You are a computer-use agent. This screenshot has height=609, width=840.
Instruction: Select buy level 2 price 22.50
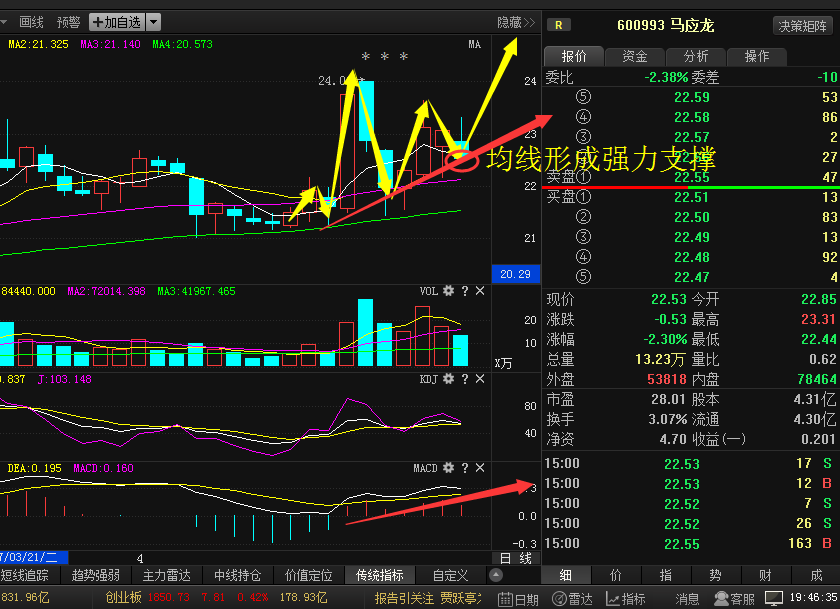click(x=692, y=217)
